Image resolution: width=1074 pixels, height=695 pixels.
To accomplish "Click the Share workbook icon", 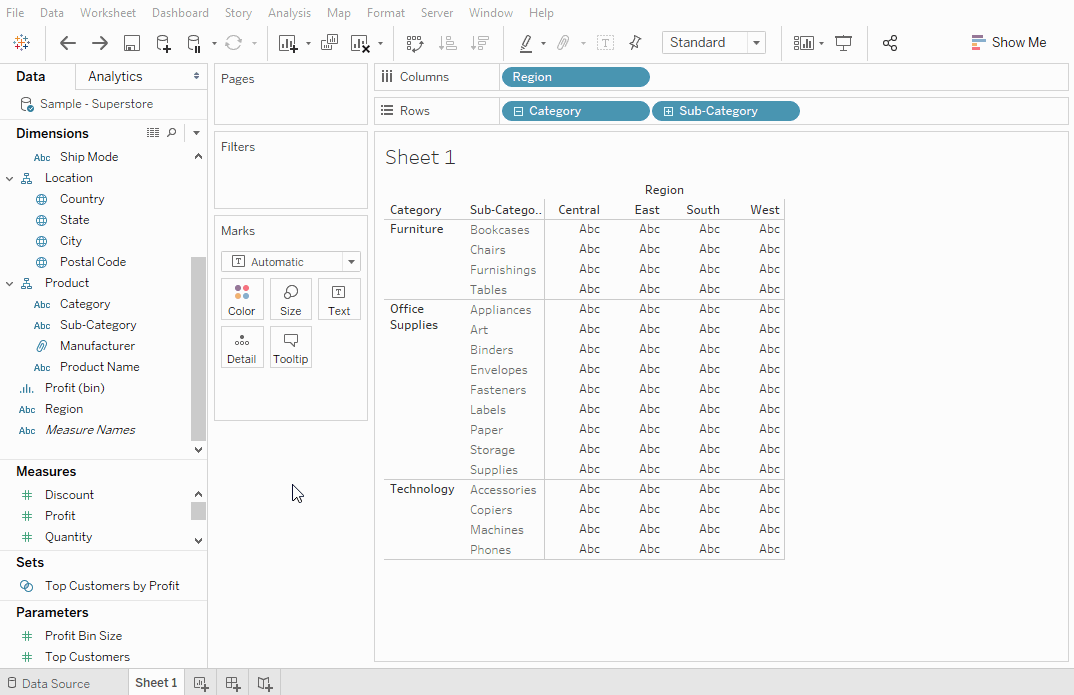I will [889, 42].
